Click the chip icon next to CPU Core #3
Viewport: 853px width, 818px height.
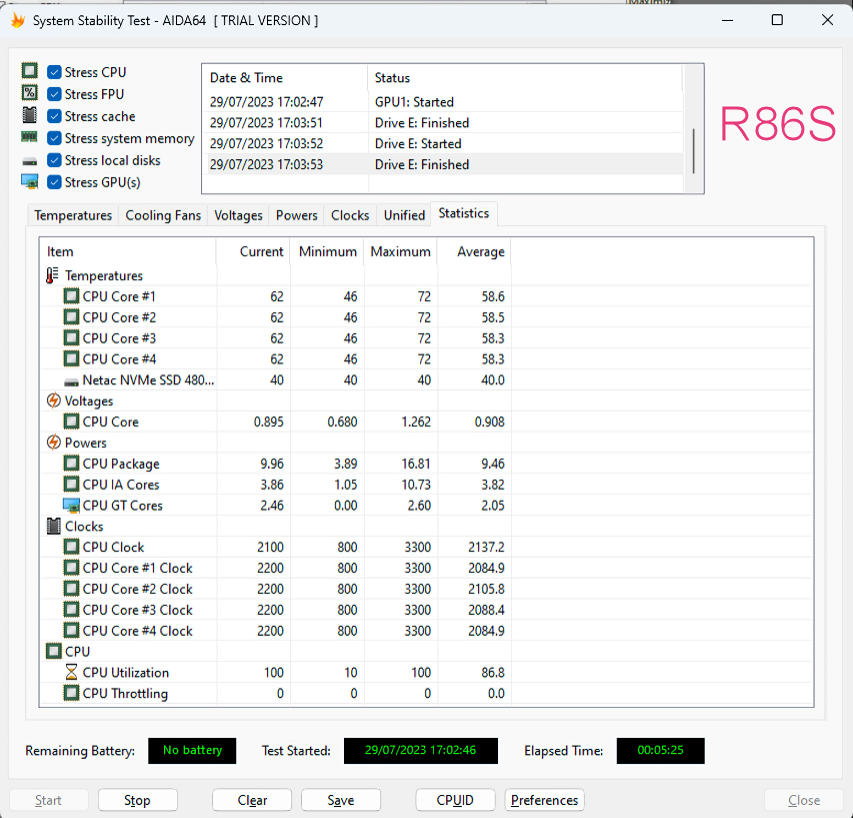pos(71,338)
